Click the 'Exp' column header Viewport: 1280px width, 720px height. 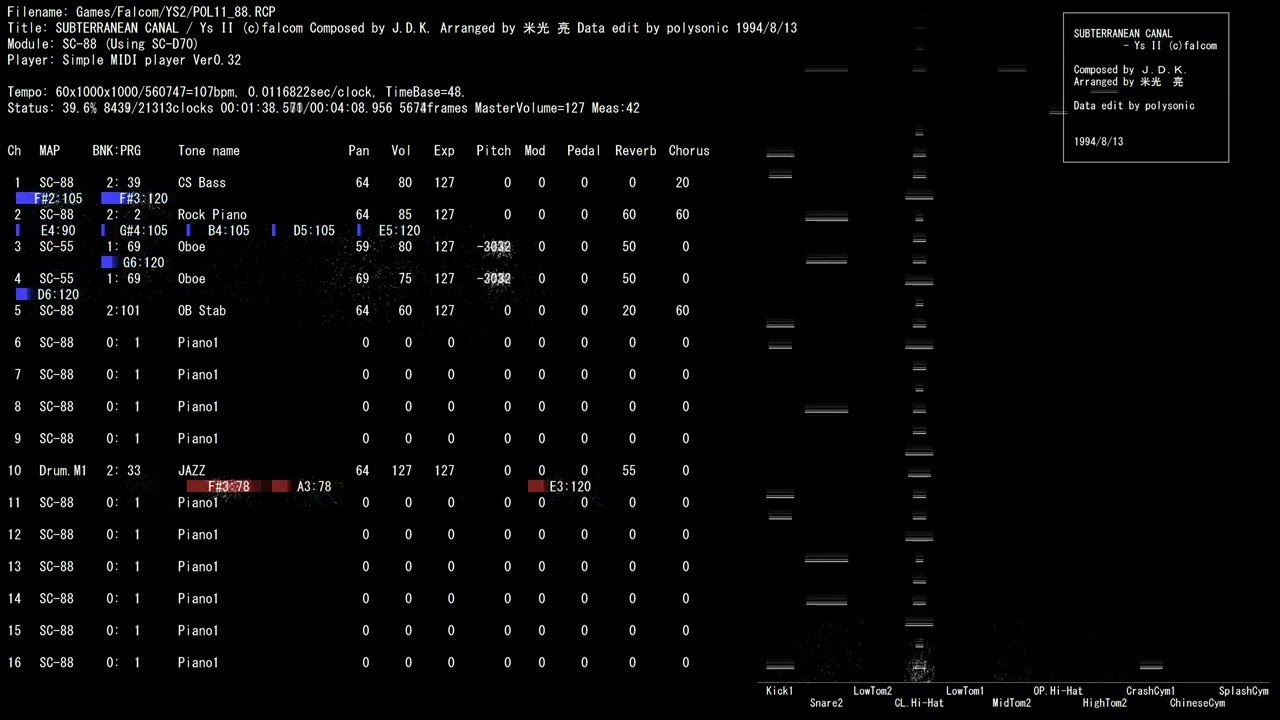tap(444, 150)
